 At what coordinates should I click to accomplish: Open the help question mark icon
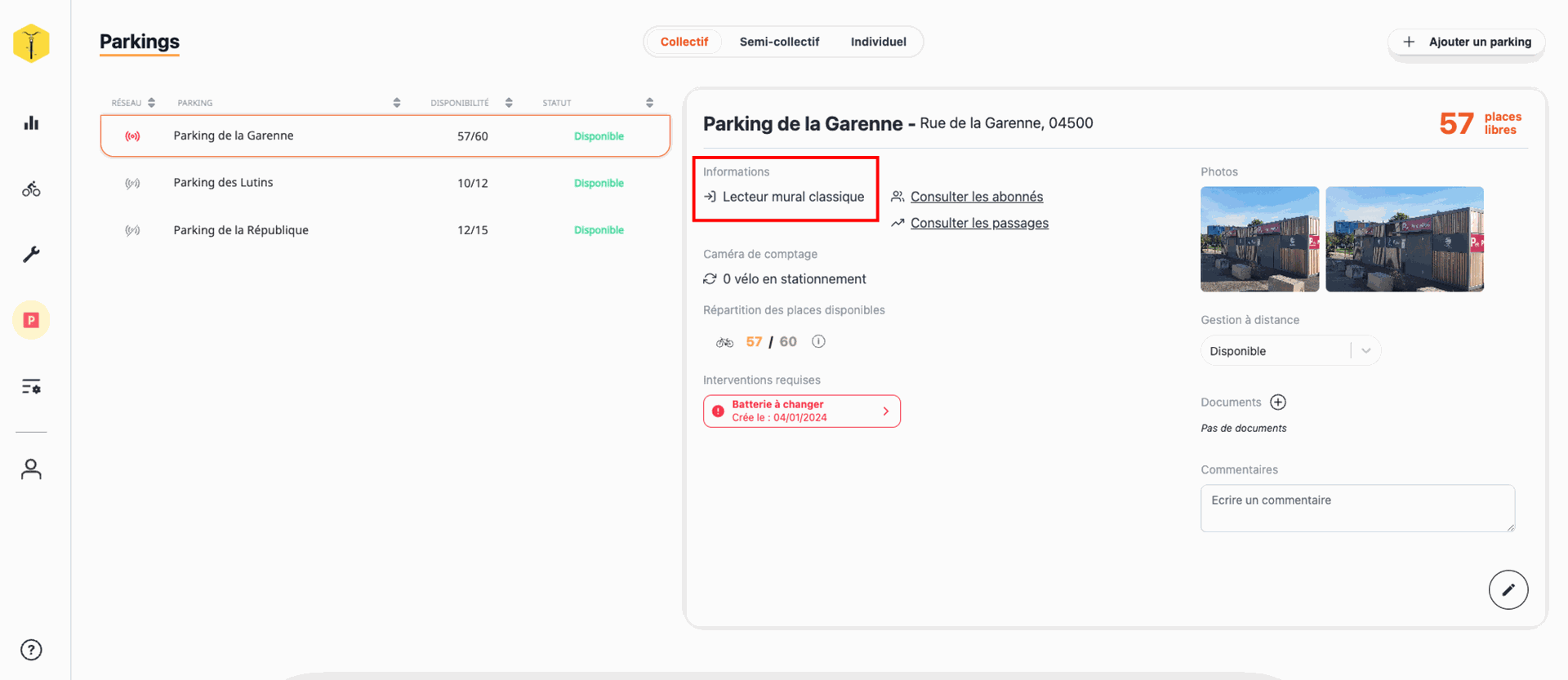[31, 650]
